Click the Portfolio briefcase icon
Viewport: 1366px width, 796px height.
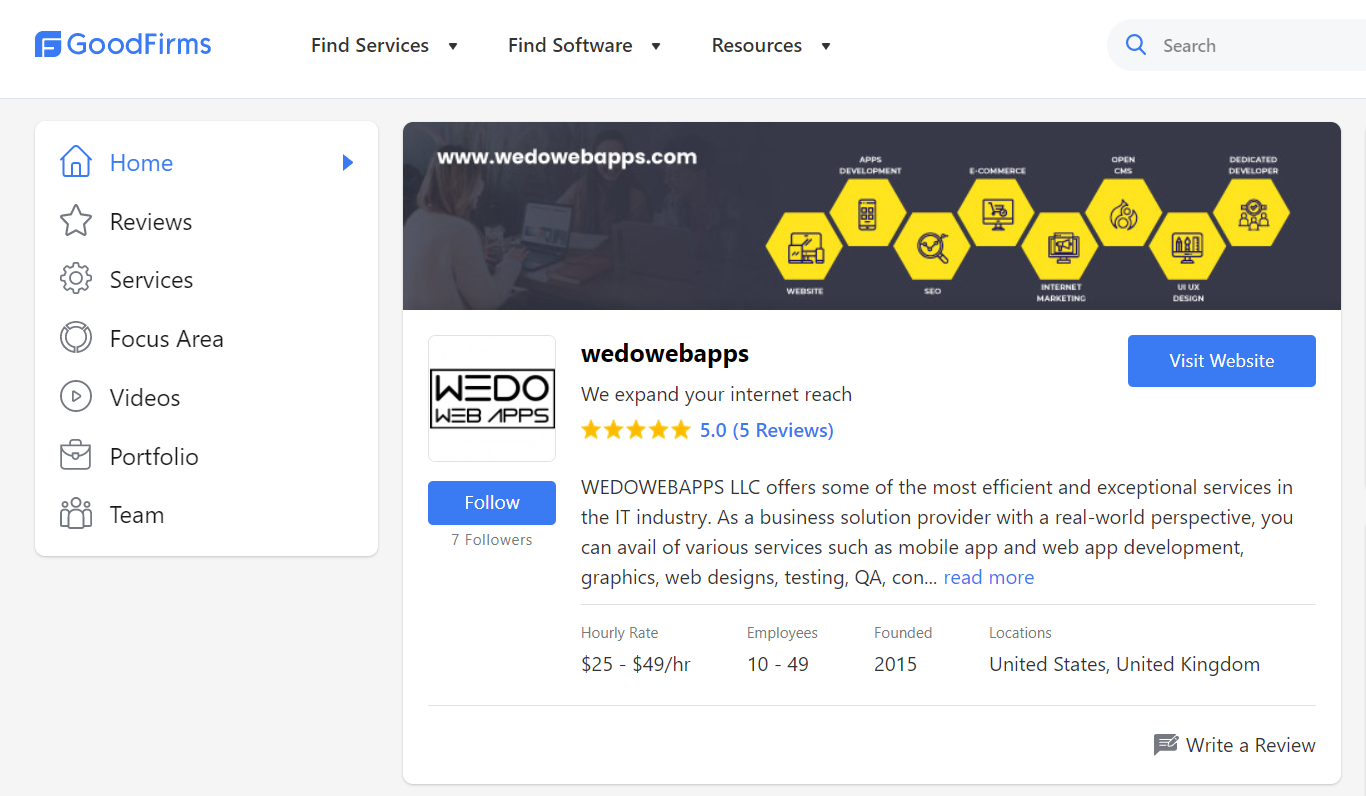[76, 456]
